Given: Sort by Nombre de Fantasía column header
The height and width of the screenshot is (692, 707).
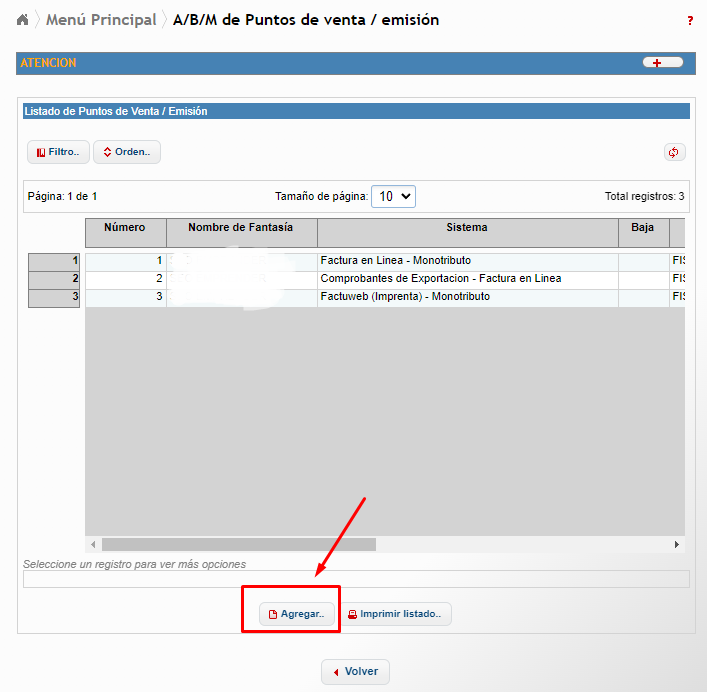Looking at the screenshot, I should (x=241, y=228).
